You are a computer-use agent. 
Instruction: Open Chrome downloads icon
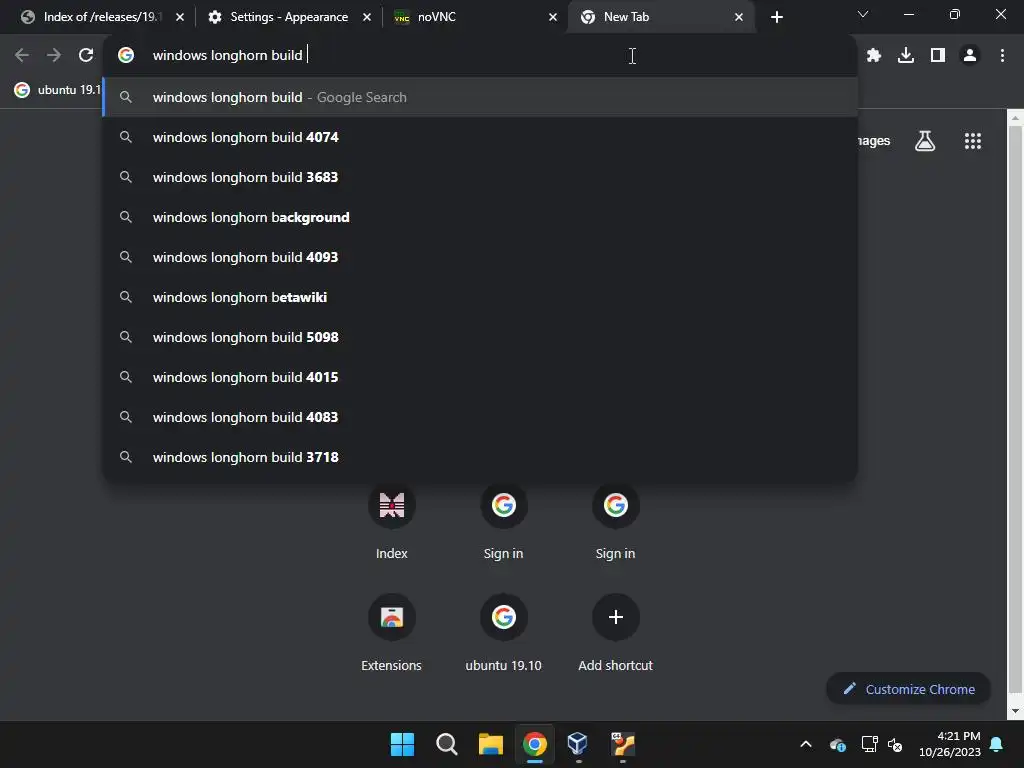coord(906,56)
